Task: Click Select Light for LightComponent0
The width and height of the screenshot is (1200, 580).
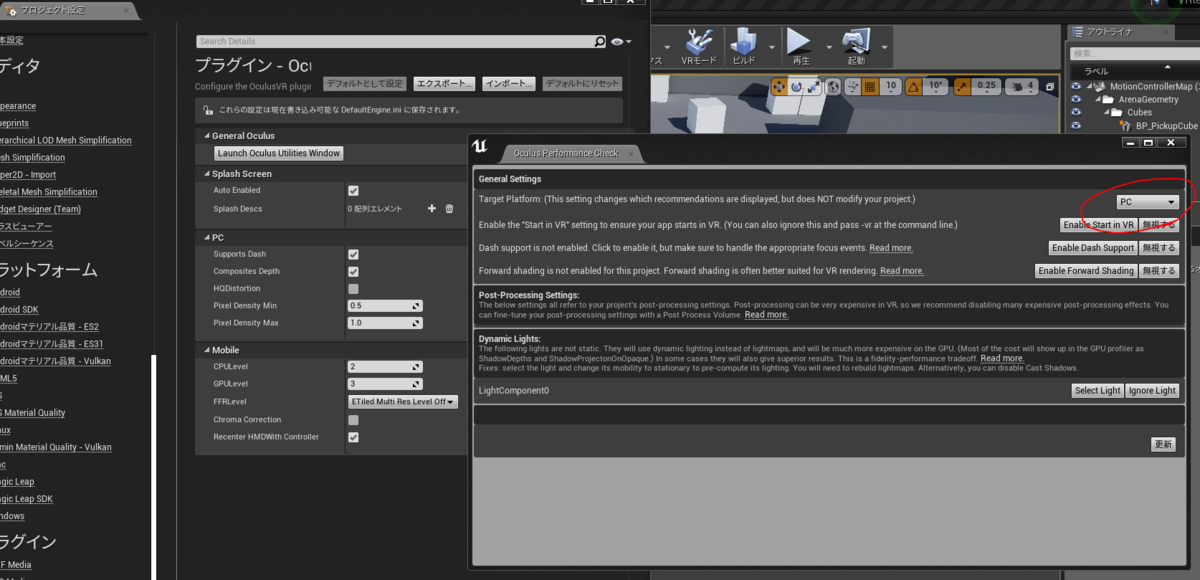Action: 1097,391
